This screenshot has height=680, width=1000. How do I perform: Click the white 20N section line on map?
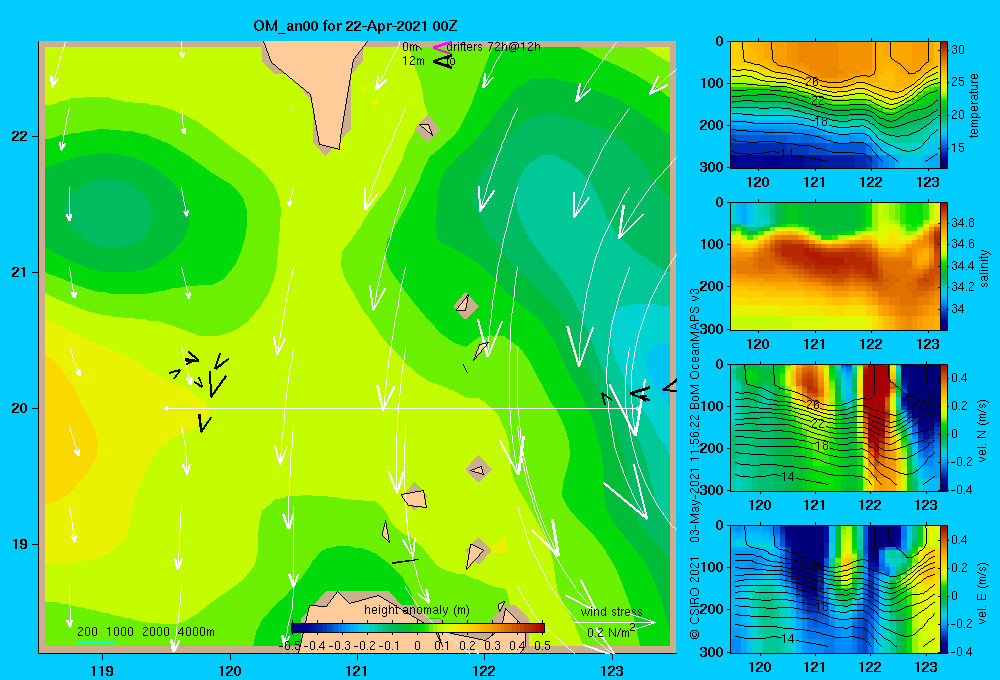pyautogui.click(x=402, y=408)
